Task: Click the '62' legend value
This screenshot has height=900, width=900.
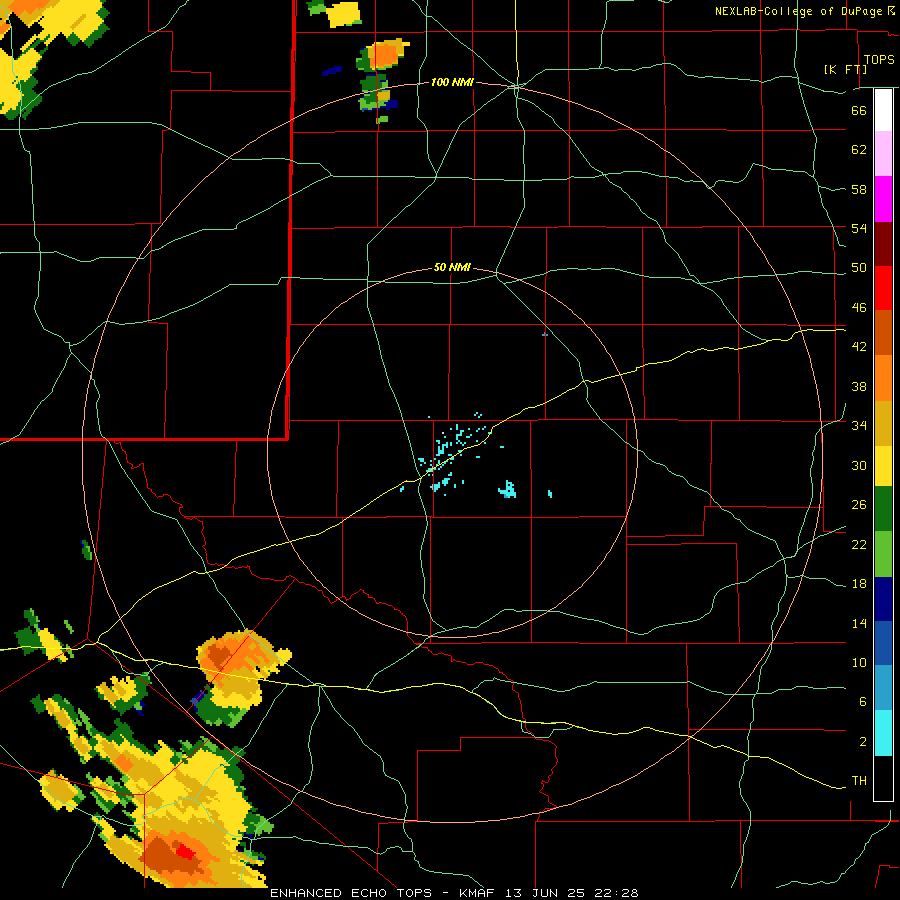Action: pos(859,150)
